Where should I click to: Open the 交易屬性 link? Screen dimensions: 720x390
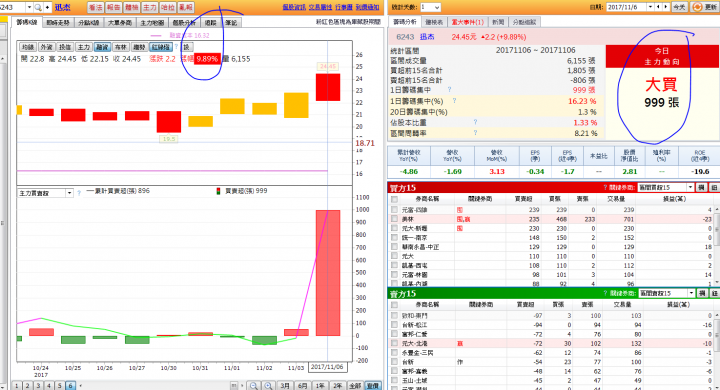[320, 7]
